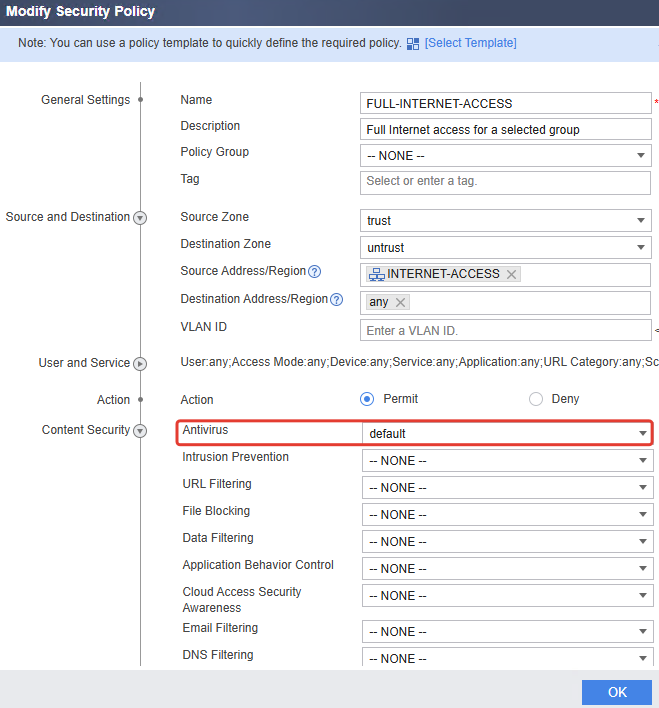Open the Source Zone dropdown
This screenshot has height=708, width=659.
505,220
